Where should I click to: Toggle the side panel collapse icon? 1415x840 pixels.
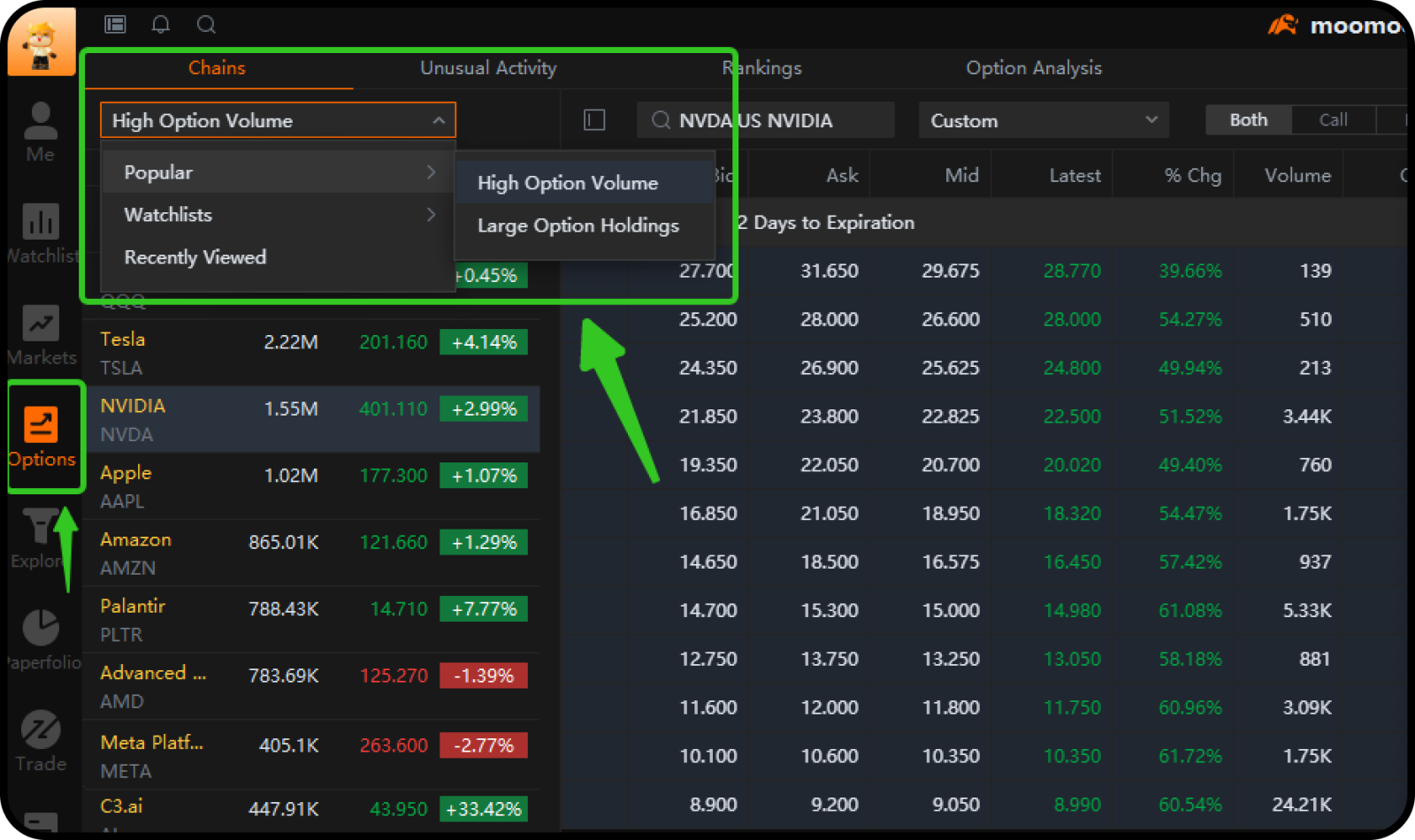tap(594, 120)
